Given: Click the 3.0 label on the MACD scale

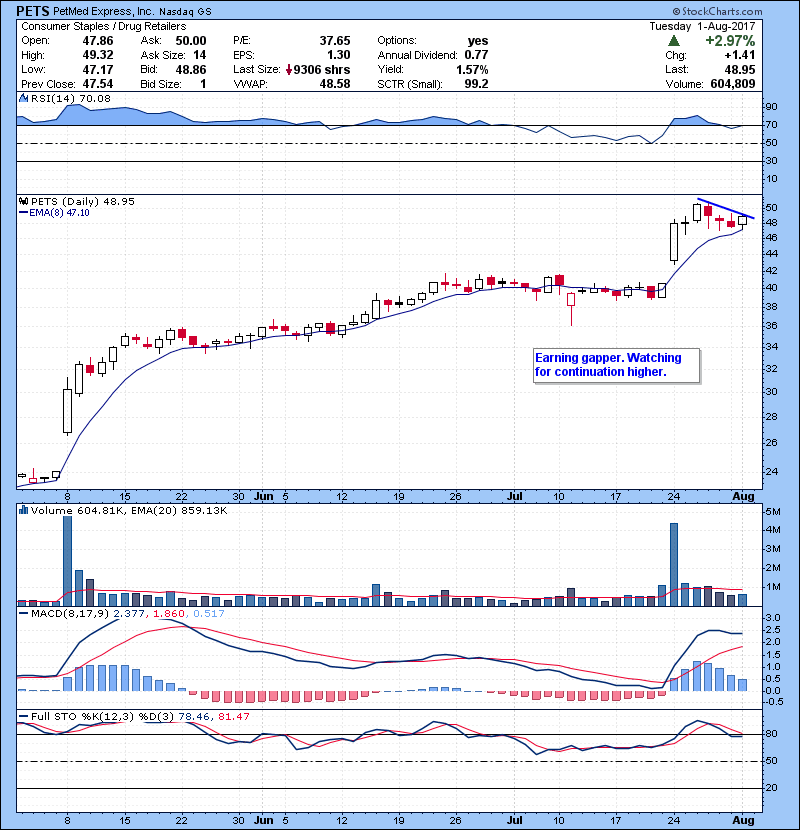Looking at the screenshot, I should click(774, 618).
